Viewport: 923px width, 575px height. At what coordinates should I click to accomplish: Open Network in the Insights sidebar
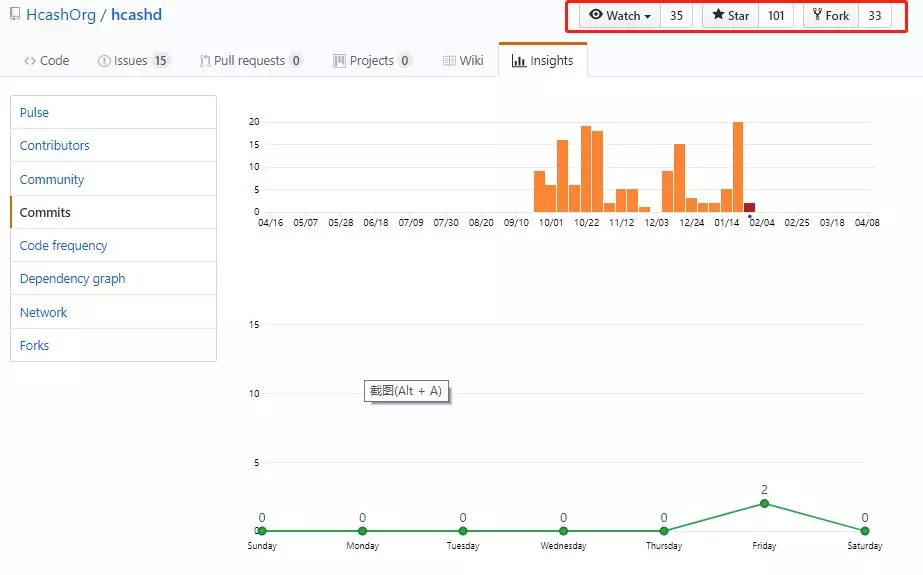tap(113, 312)
